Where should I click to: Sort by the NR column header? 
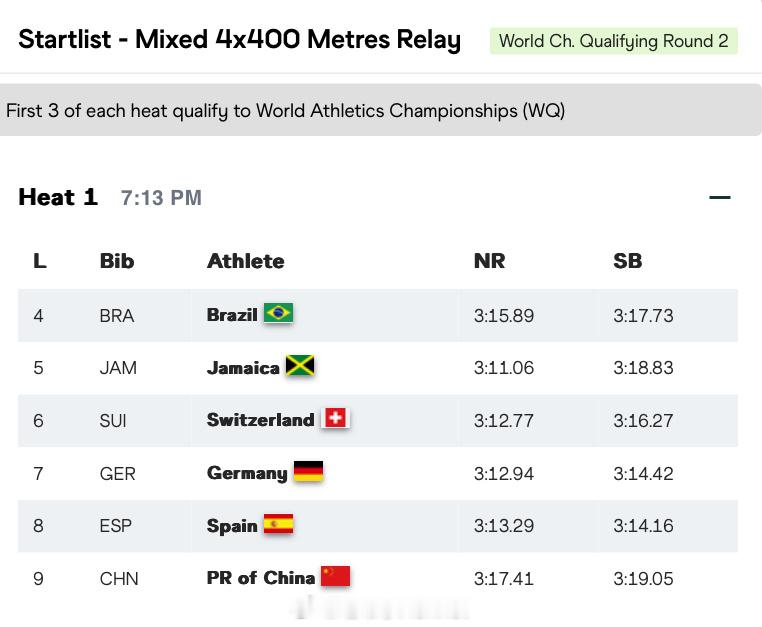(489, 261)
